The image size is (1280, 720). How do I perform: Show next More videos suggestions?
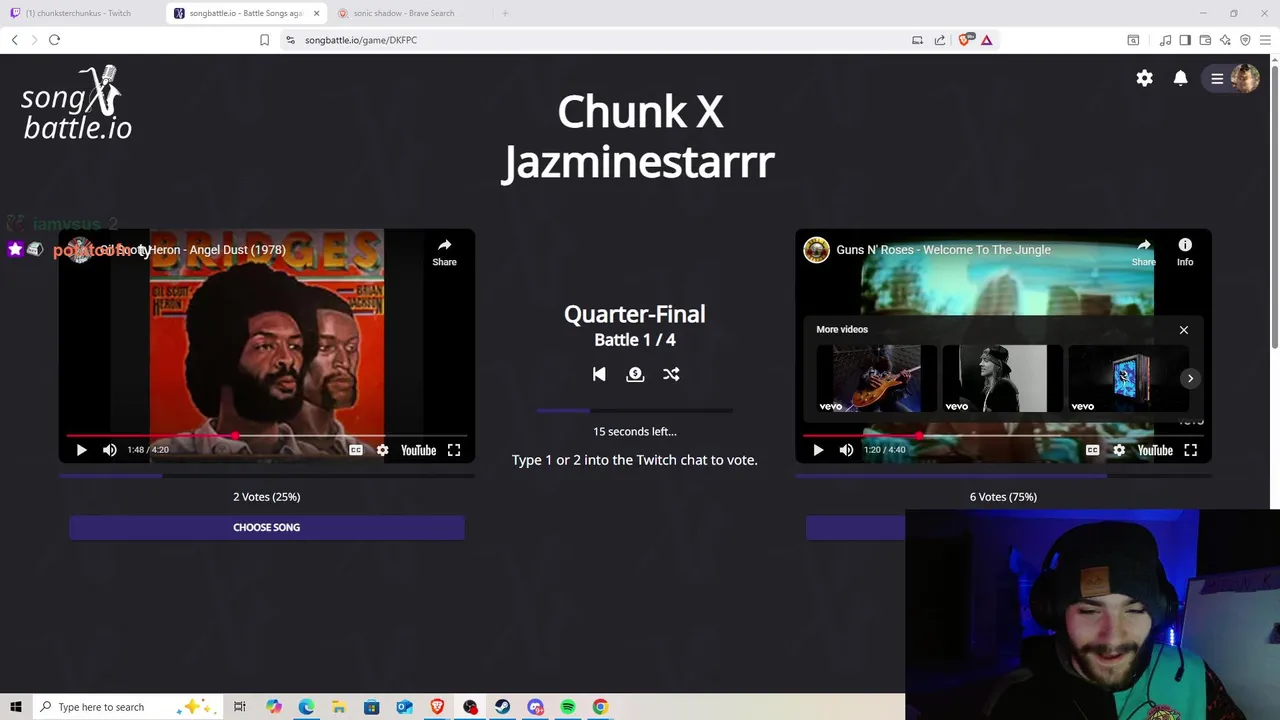(1190, 378)
